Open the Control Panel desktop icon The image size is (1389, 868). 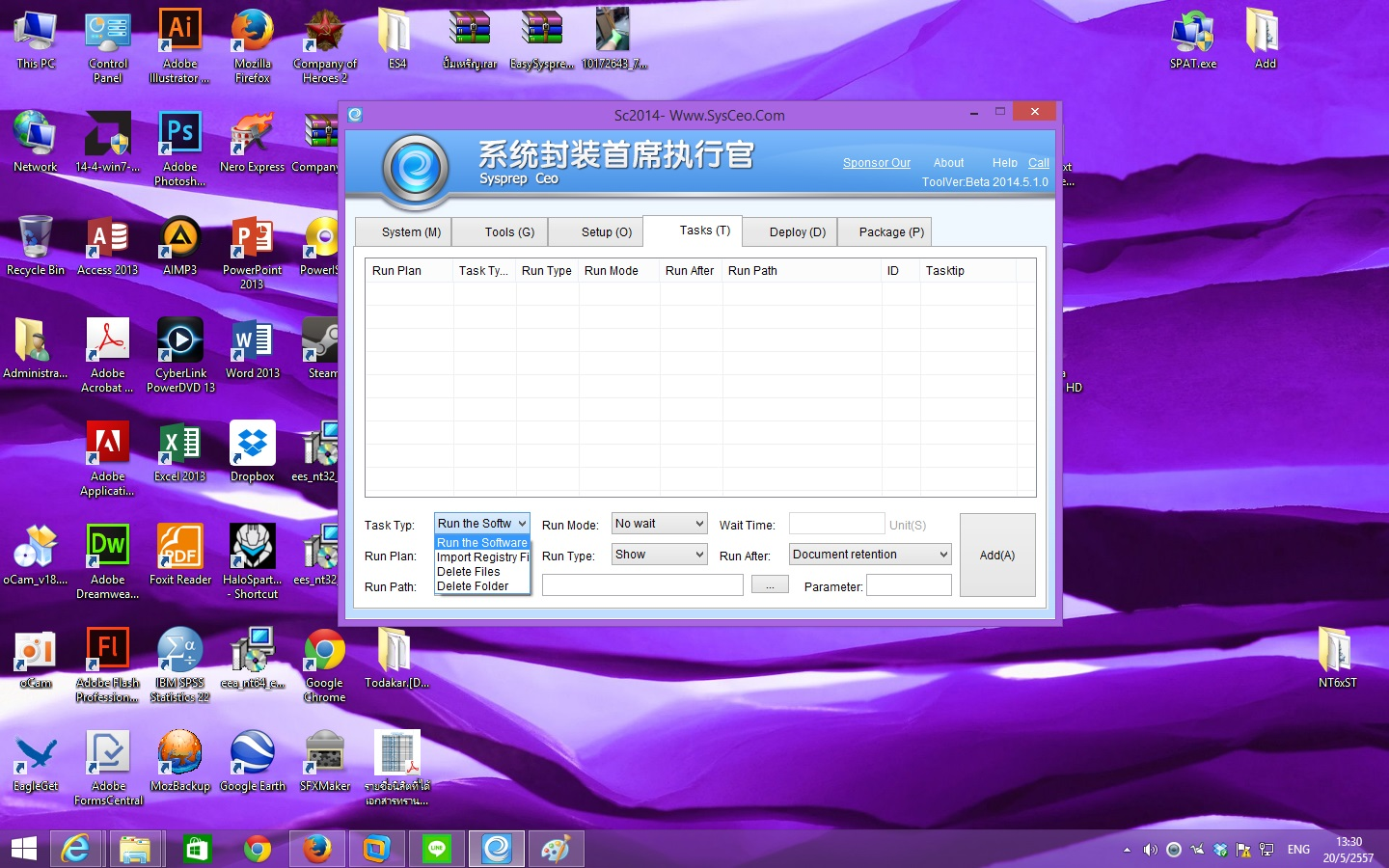(108, 47)
